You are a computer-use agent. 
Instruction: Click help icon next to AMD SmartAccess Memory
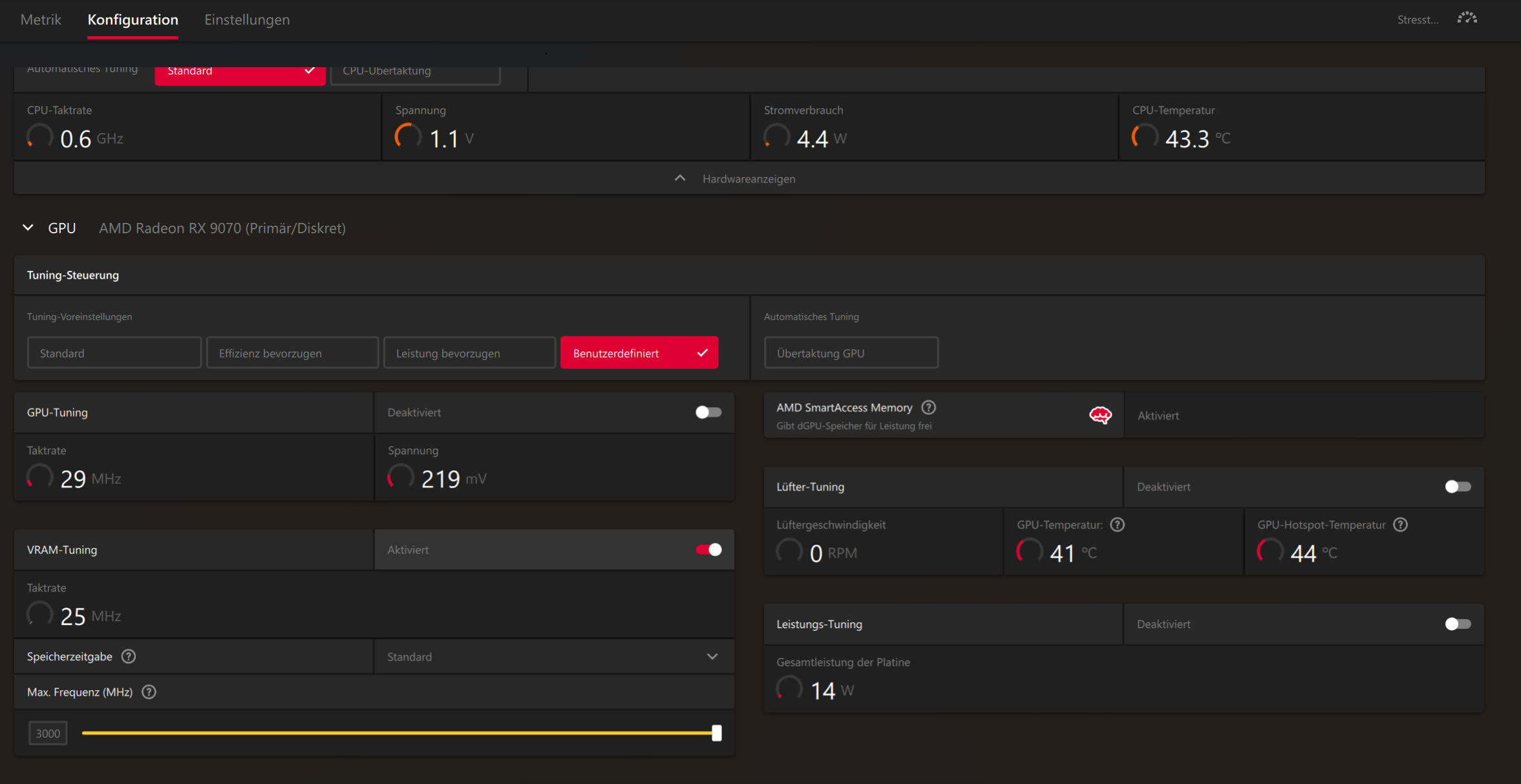[x=928, y=407]
